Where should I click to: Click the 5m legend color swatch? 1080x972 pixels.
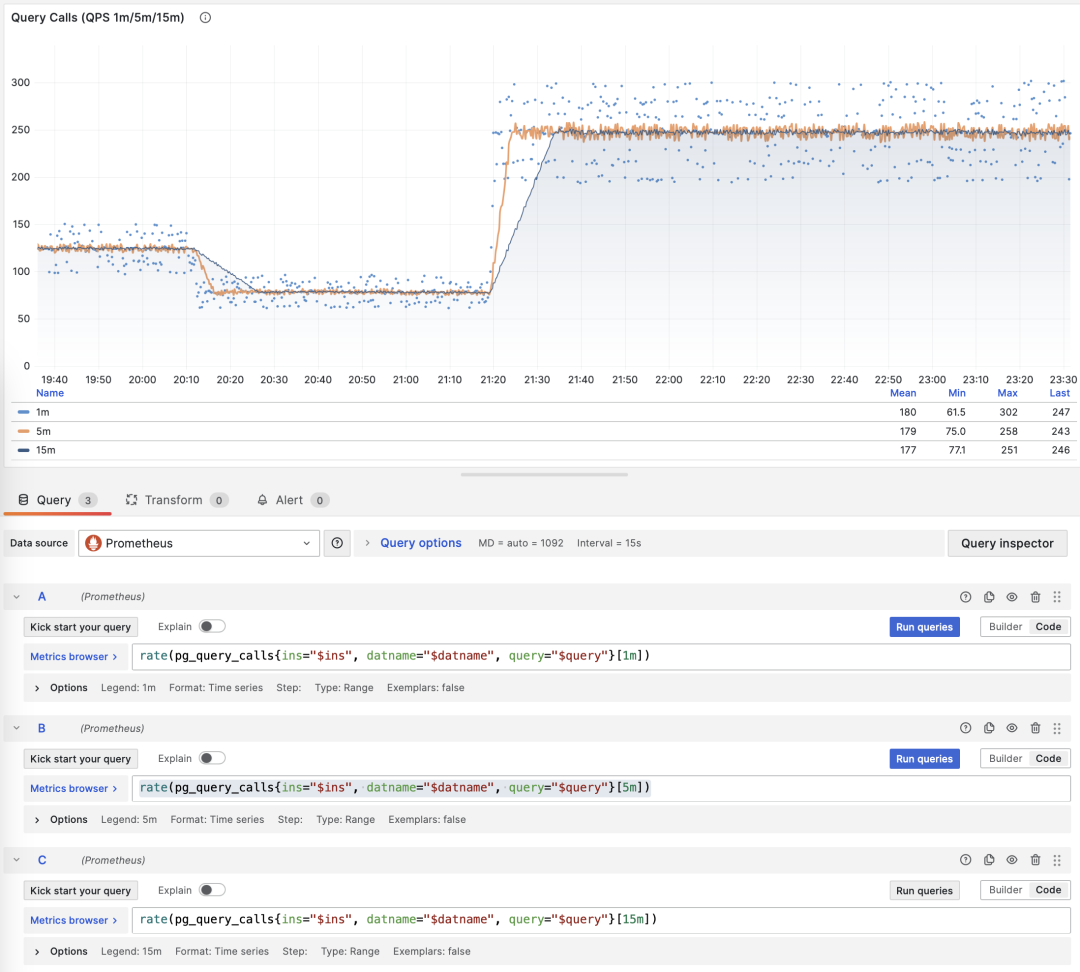pyautogui.click(x=23, y=431)
